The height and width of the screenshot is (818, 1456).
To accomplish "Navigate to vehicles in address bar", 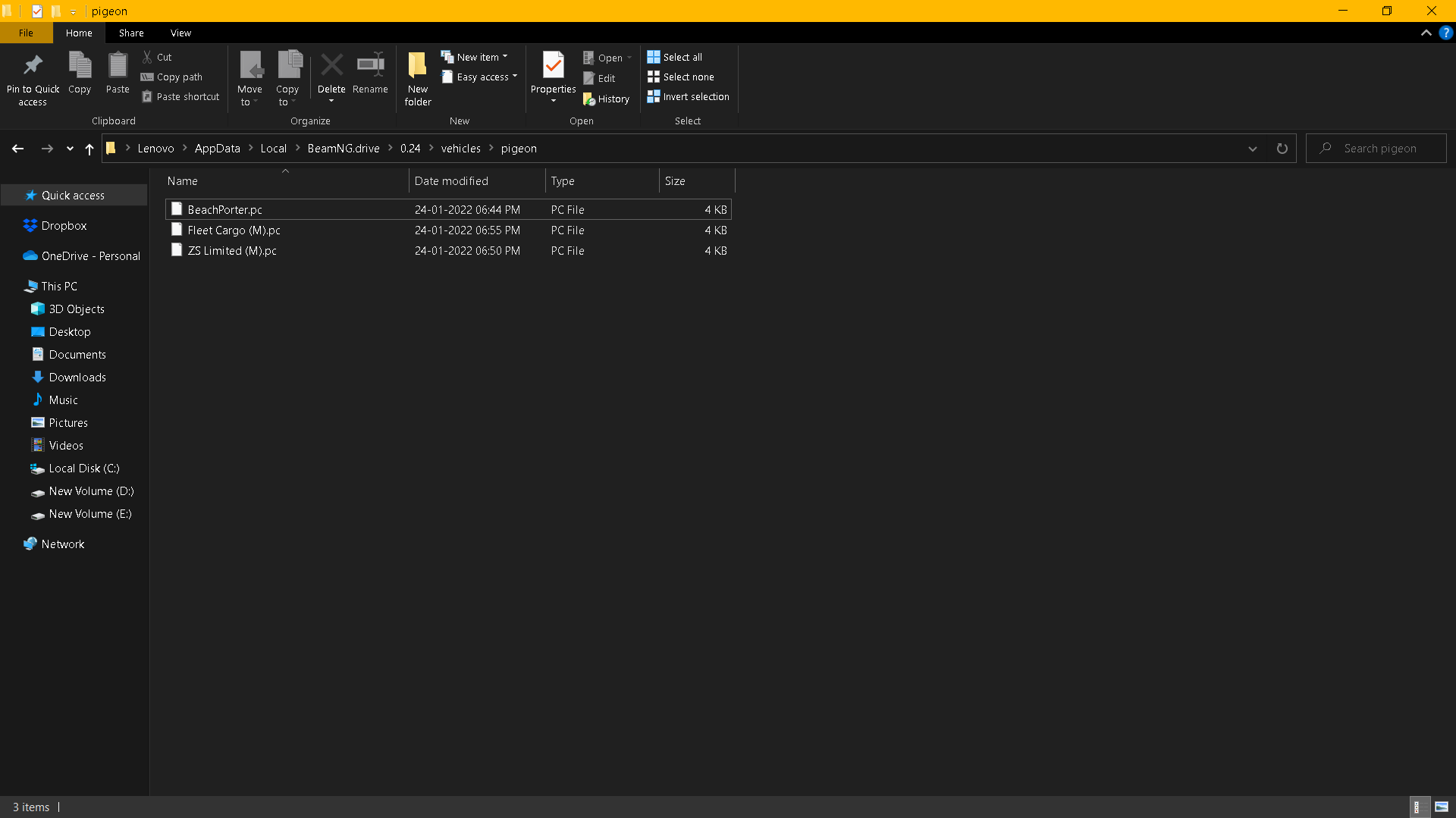I will coord(461,149).
